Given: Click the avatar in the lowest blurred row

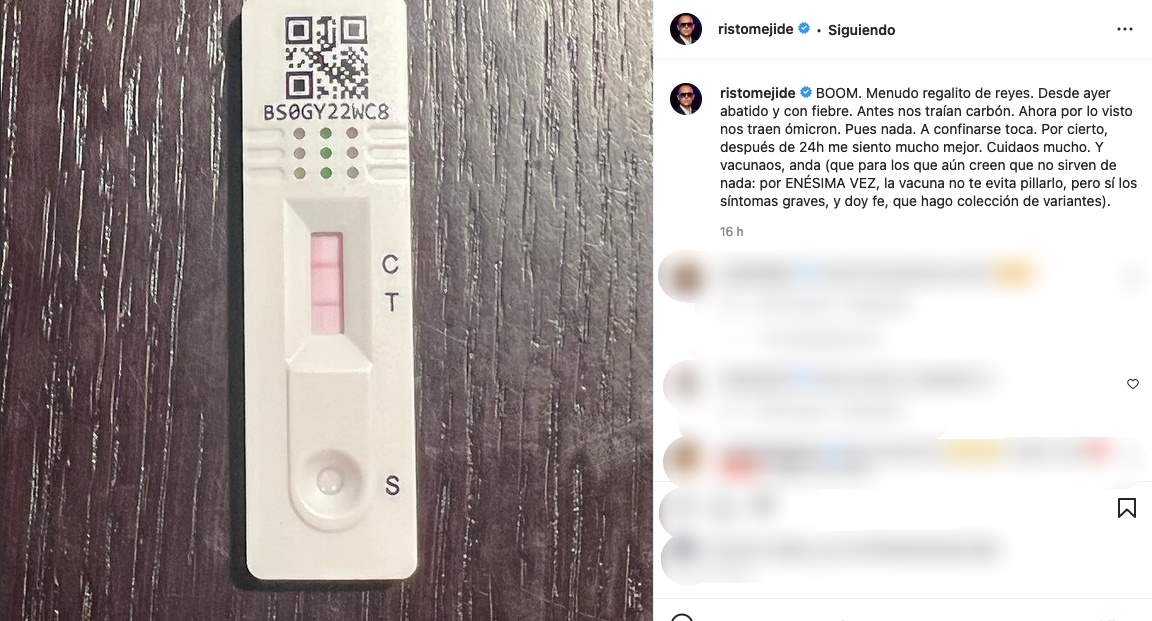Looking at the screenshot, I should click(685, 550).
